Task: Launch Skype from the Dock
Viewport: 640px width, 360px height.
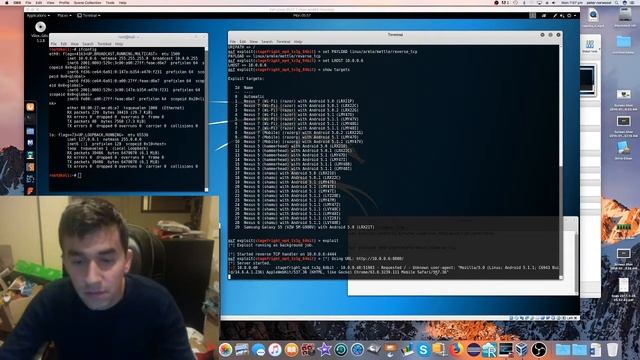Action: point(423,350)
